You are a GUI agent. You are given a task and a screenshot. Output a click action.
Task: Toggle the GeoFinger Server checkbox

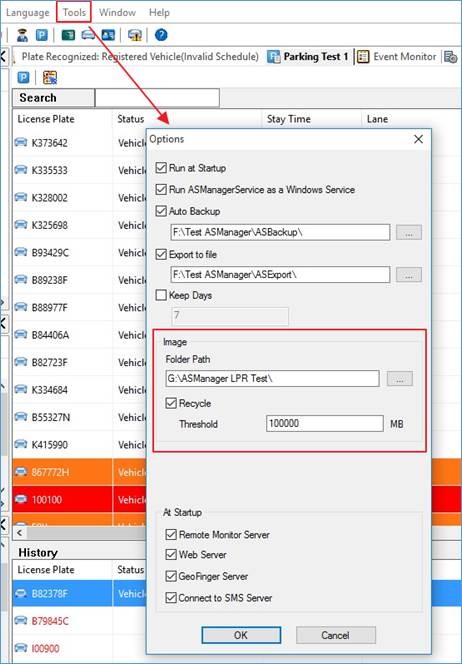pyautogui.click(x=171, y=576)
